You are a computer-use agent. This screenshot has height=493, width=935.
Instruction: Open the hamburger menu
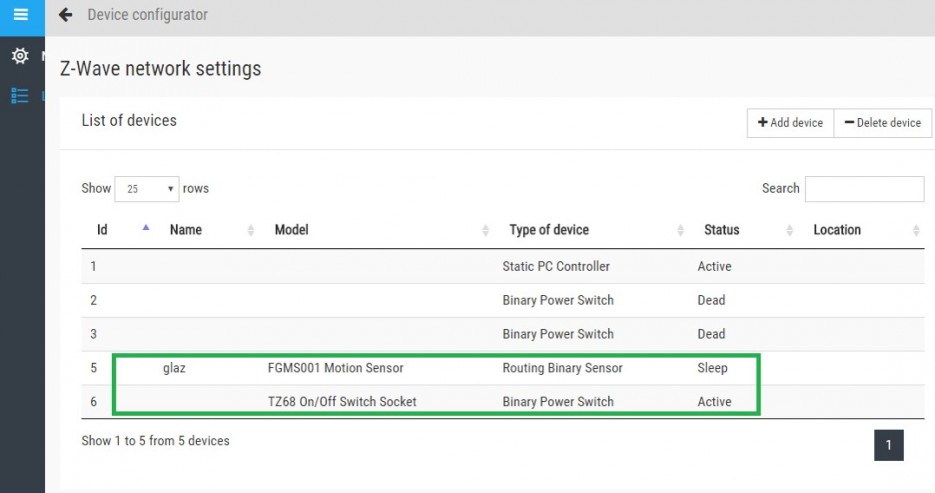[21, 15]
